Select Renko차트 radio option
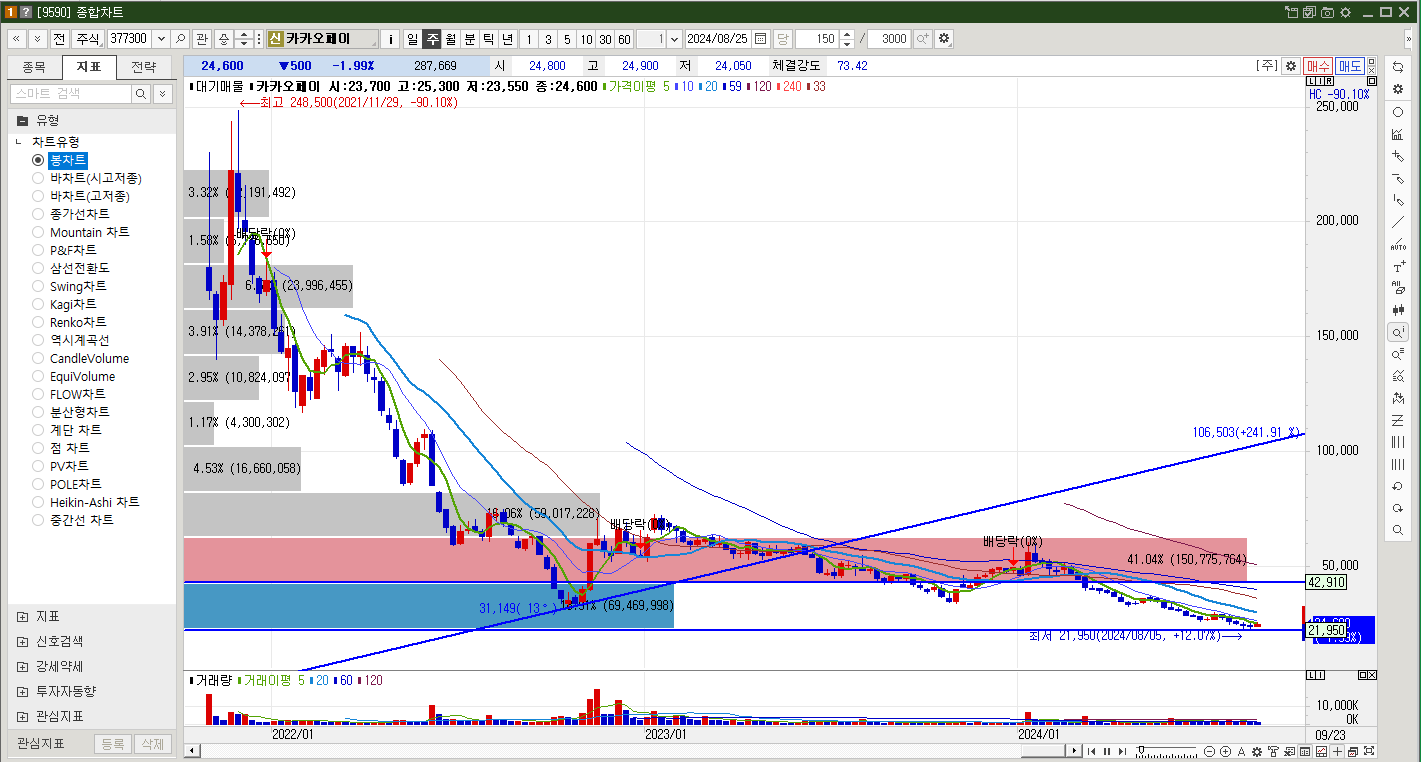The width and height of the screenshot is (1421, 762). click(x=69, y=322)
